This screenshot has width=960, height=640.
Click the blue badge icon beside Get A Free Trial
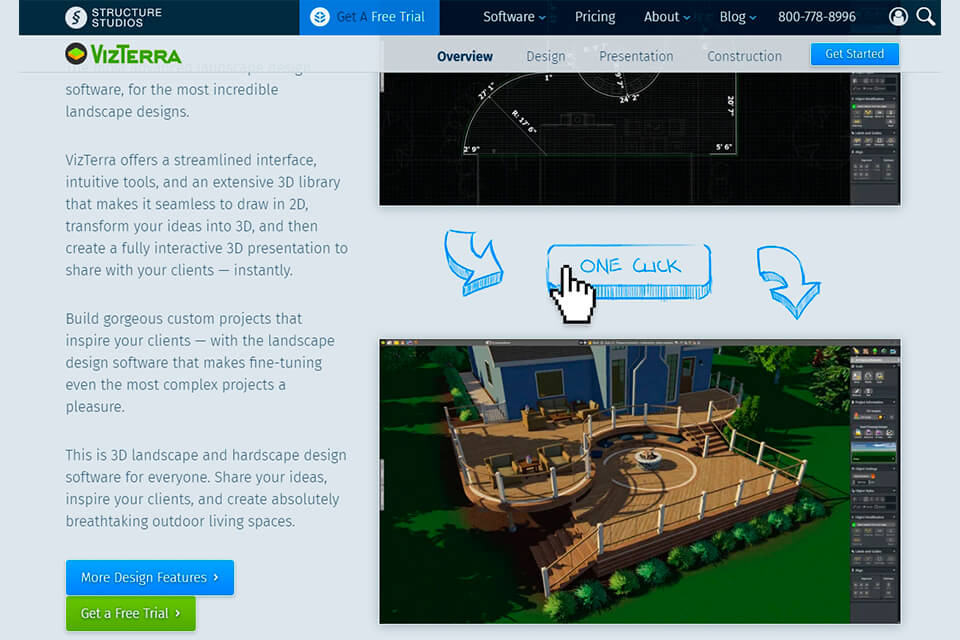point(320,16)
